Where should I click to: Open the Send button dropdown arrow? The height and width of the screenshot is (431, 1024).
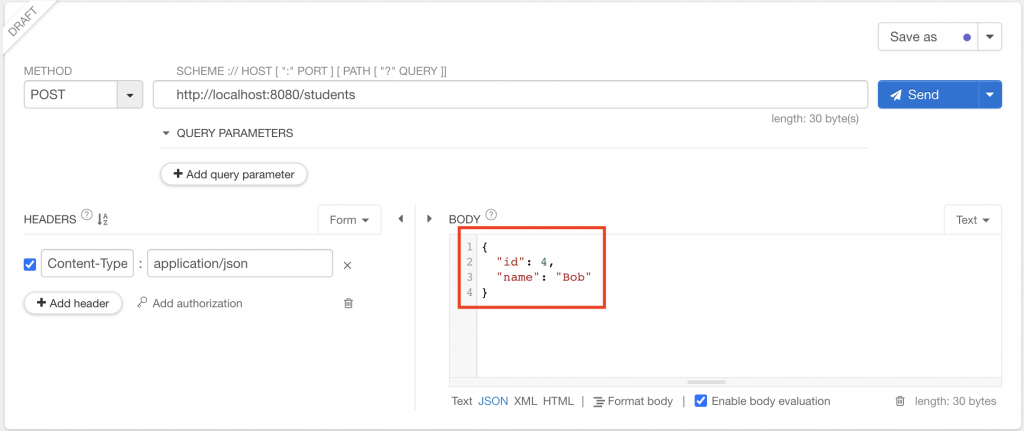989,95
